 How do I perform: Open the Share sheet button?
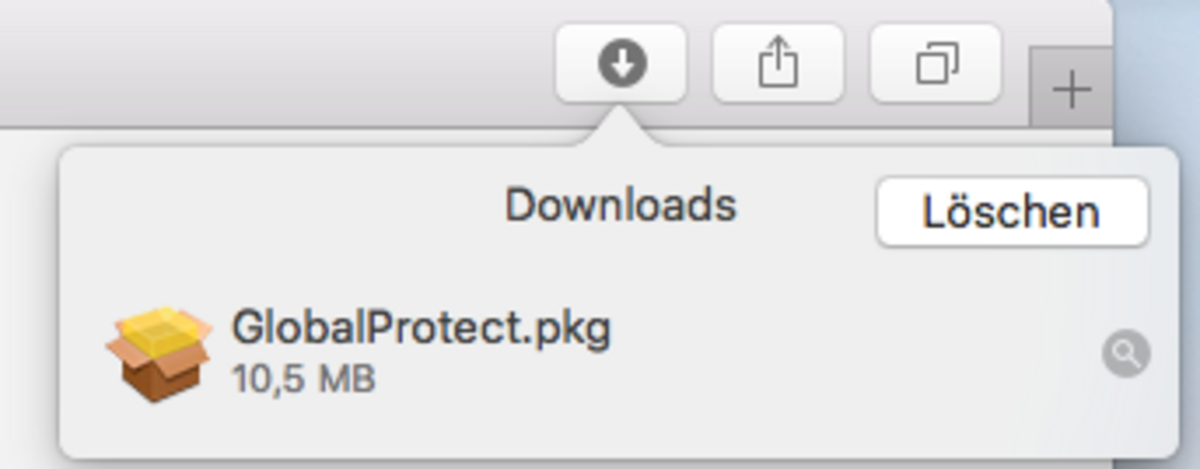coord(778,64)
